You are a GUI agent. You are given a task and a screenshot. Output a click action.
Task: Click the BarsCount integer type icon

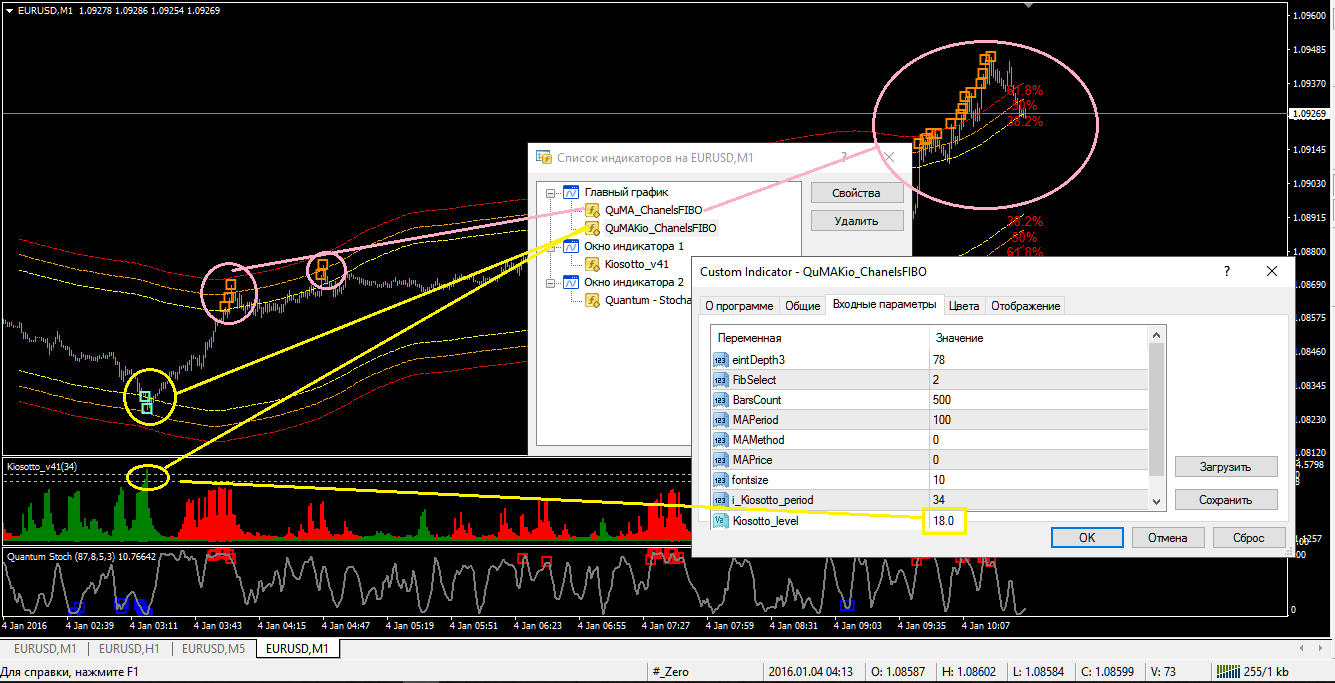pyautogui.click(x=720, y=400)
